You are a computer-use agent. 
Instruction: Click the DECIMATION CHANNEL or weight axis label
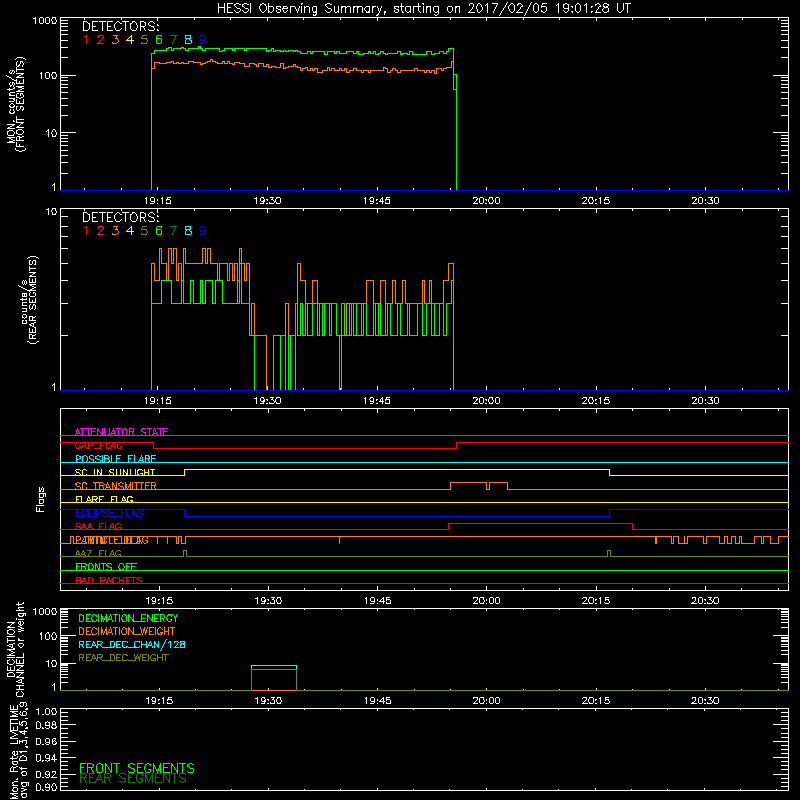click(x=15, y=649)
